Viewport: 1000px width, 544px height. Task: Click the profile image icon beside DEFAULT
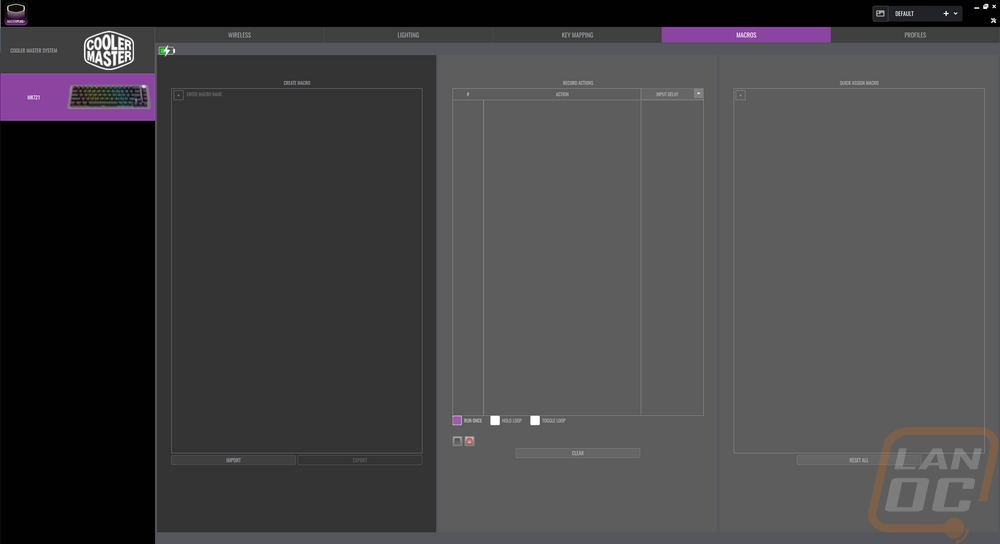point(880,14)
